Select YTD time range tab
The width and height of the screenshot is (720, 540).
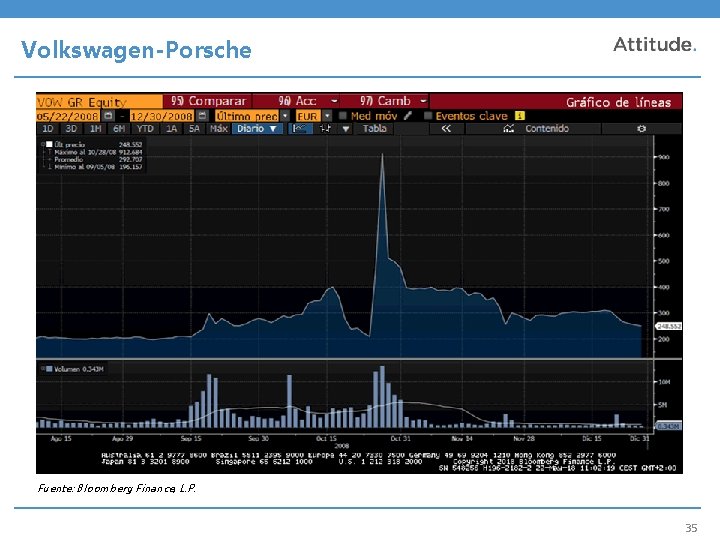pos(145,129)
